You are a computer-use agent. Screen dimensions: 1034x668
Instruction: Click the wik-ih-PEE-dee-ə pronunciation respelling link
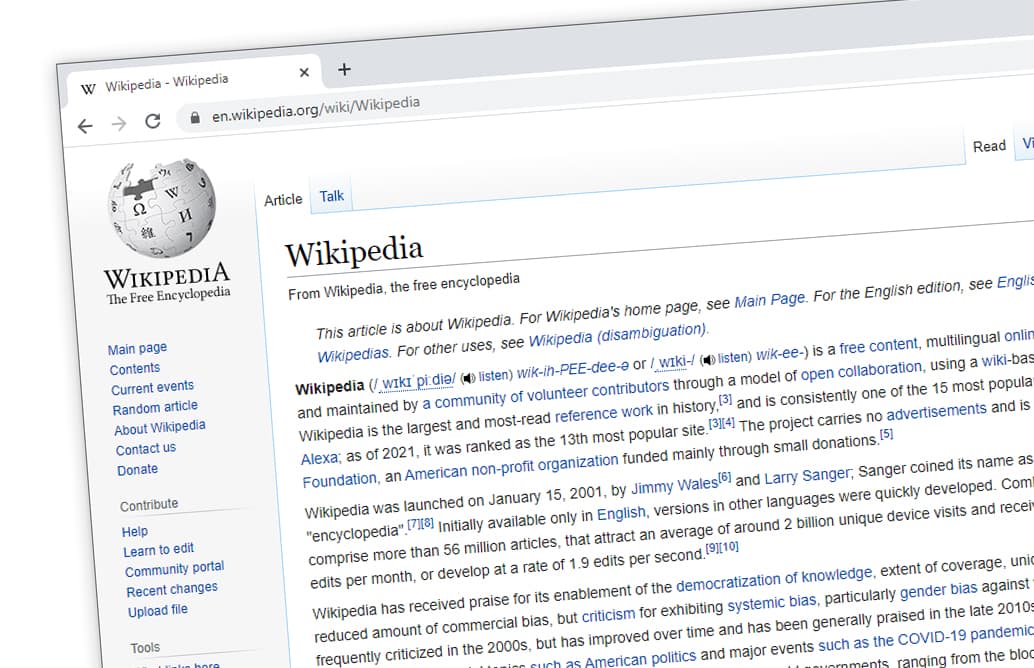coord(572,370)
